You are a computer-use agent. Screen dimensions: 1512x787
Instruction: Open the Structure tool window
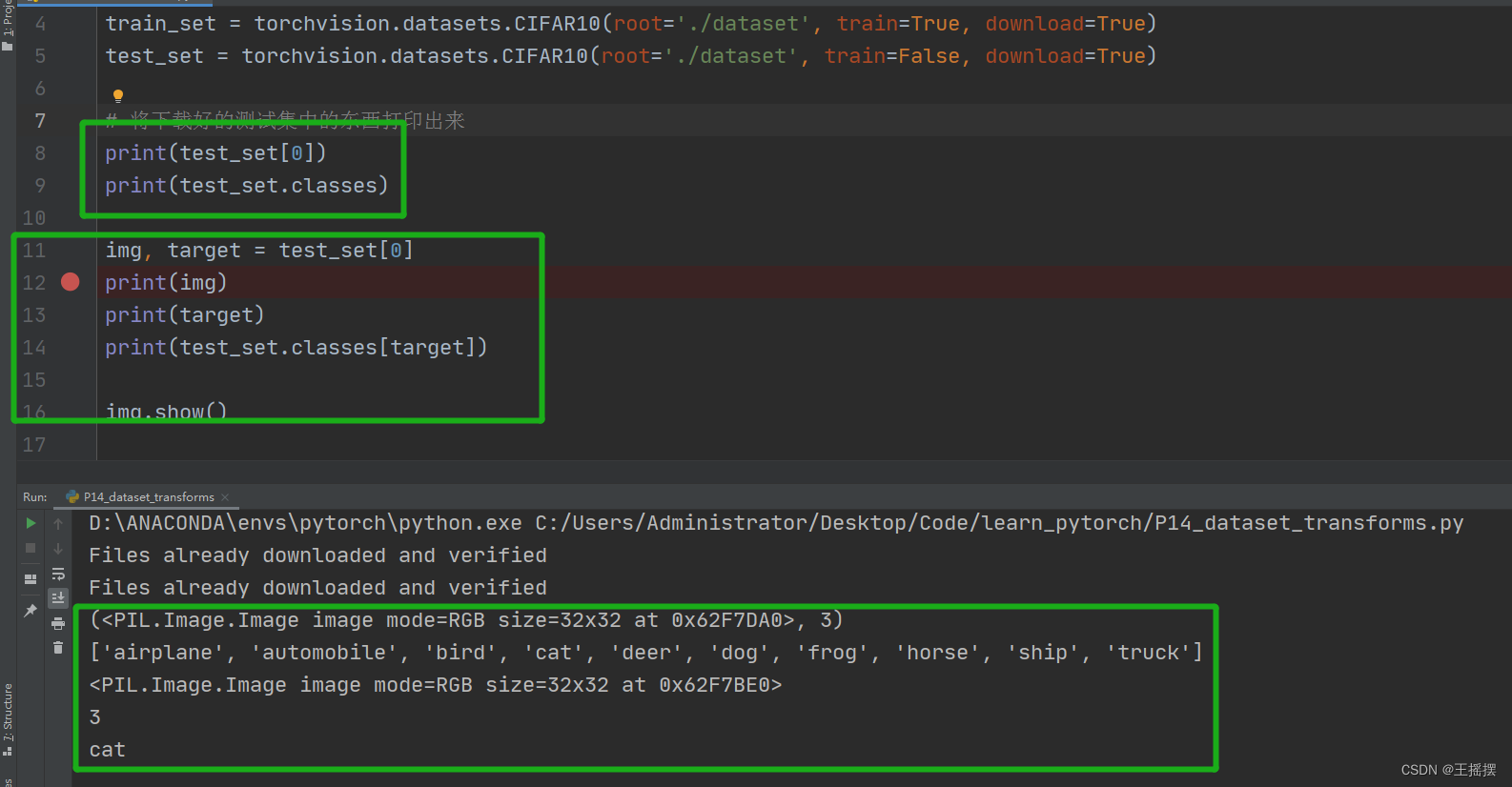point(8,719)
